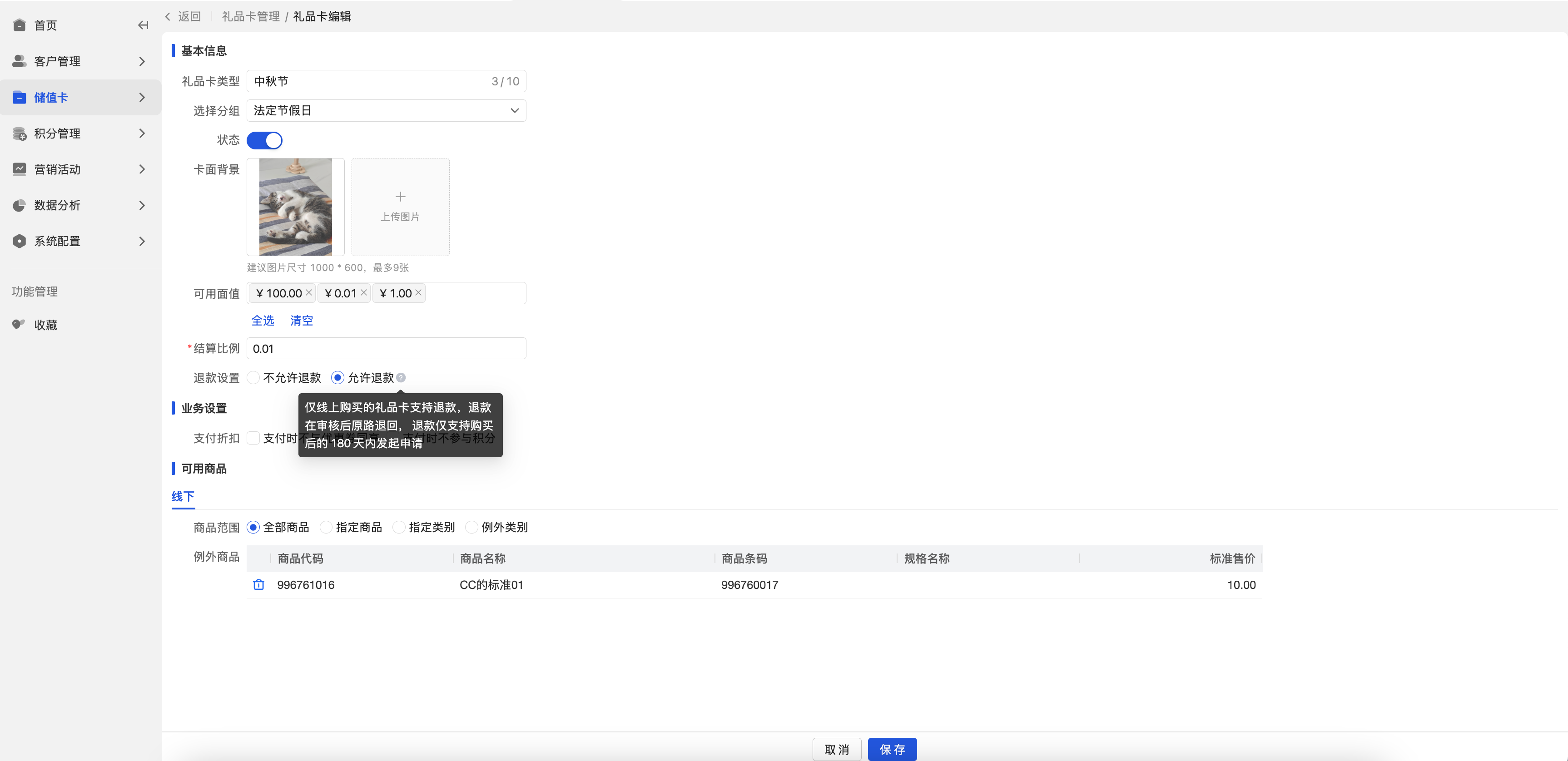The image size is (1568, 761).
Task: Select 例外类别 product range
Action: (x=472, y=528)
